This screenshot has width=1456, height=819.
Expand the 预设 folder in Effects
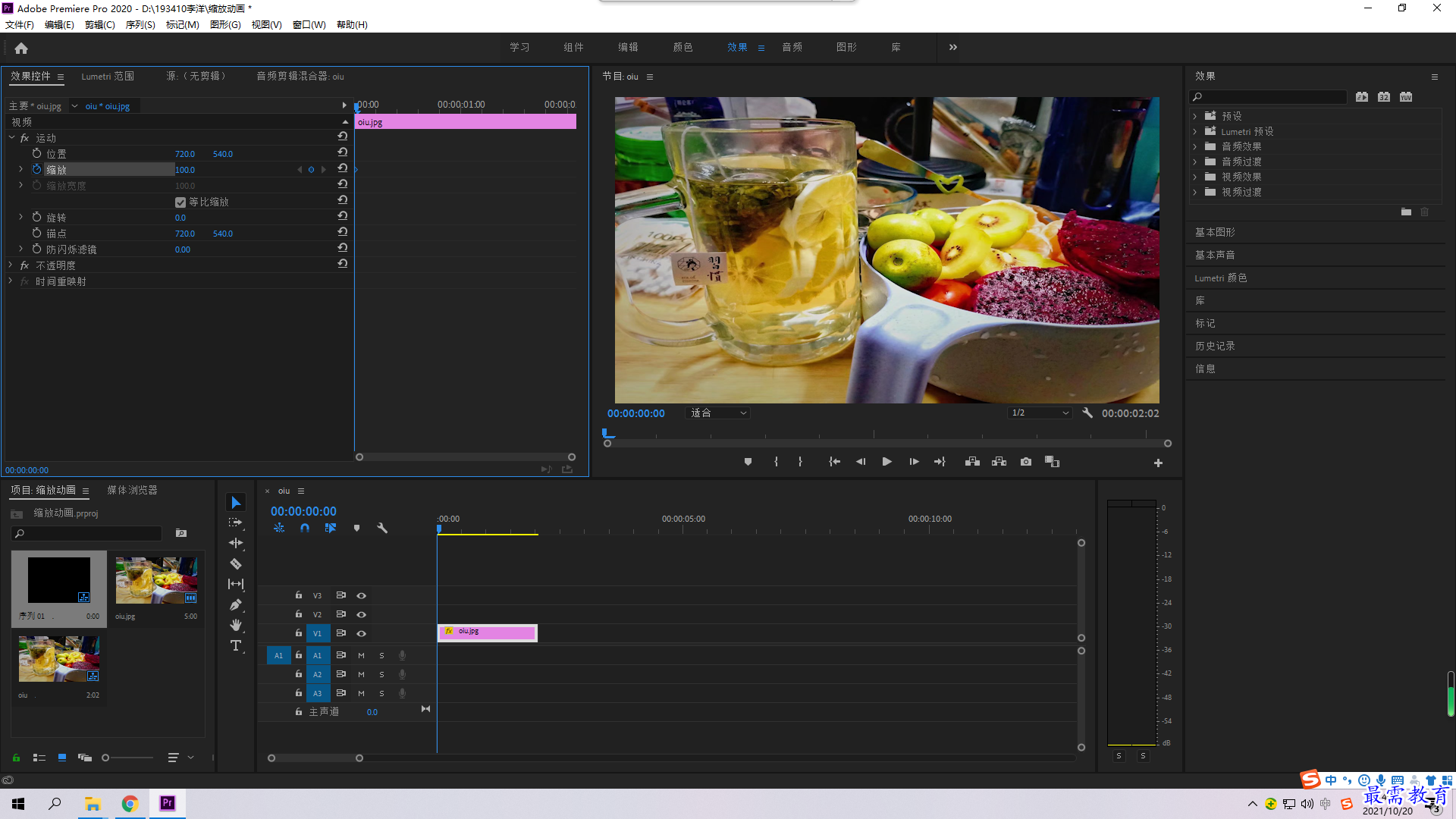[1195, 116]
